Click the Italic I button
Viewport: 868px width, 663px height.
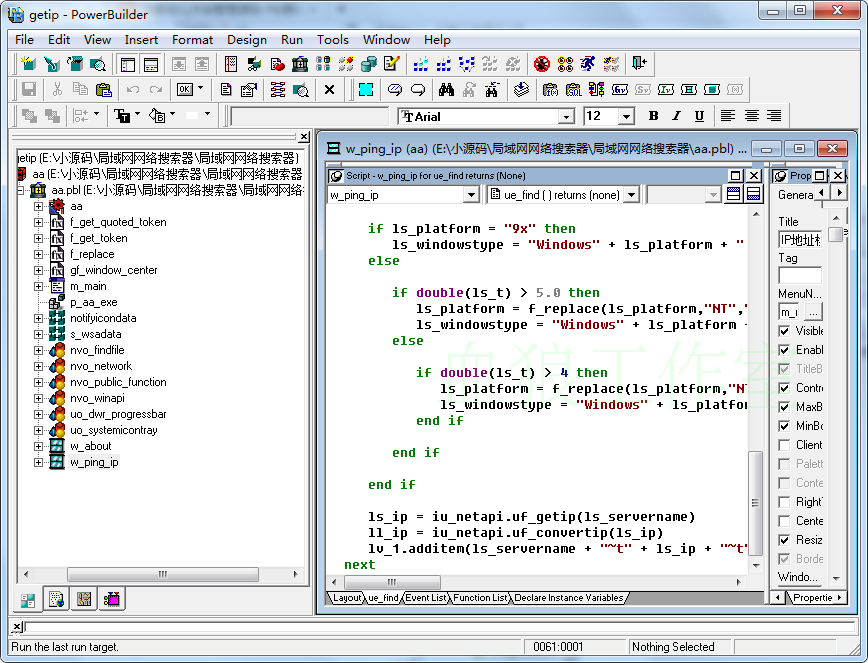coord(676,116)
